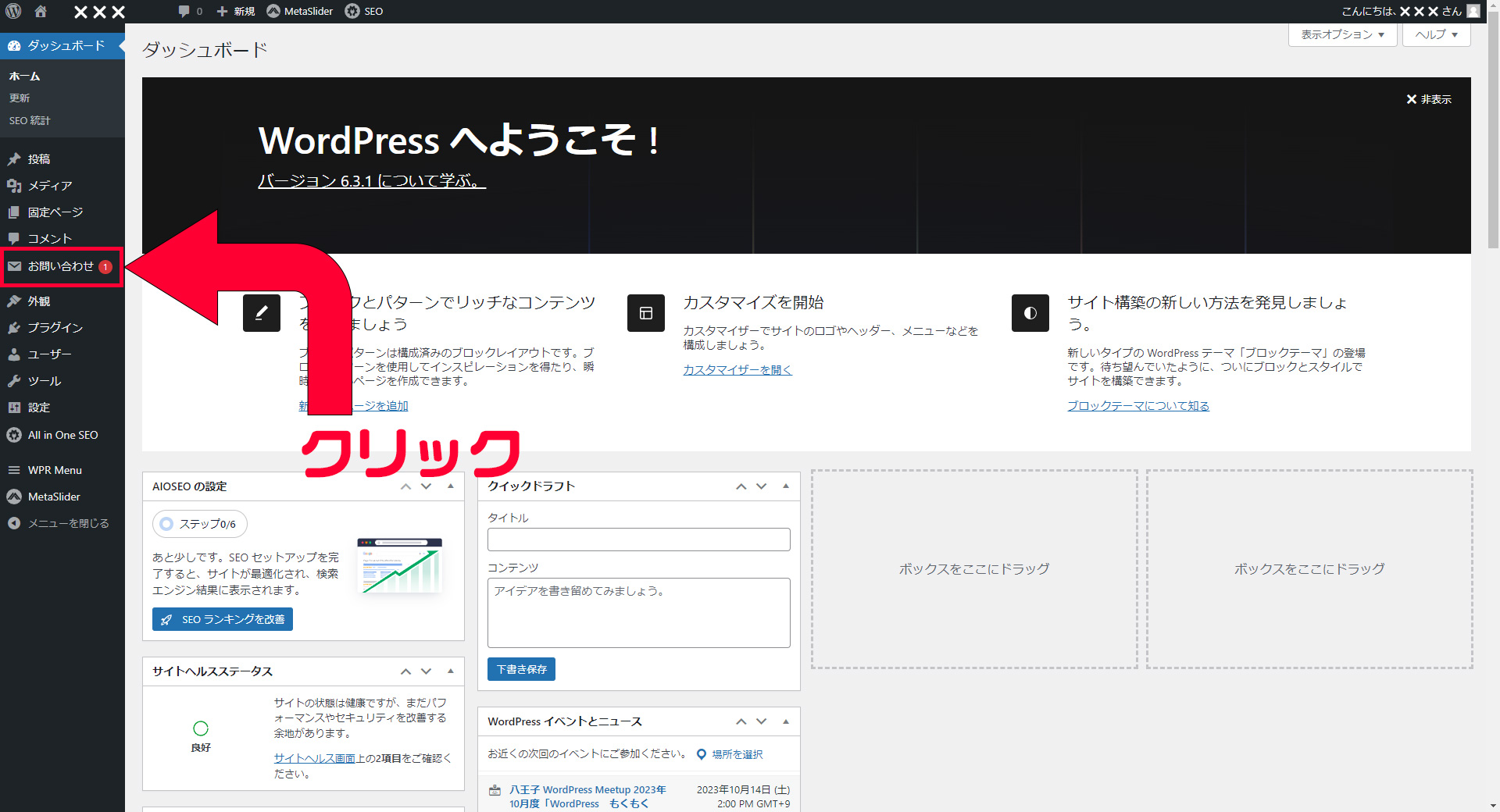The width and height of the screenshot is (1500, 812).
Task: Click the pencil edit icon in welcome panel
Action: pyautogui.click(x=262, y=313)
